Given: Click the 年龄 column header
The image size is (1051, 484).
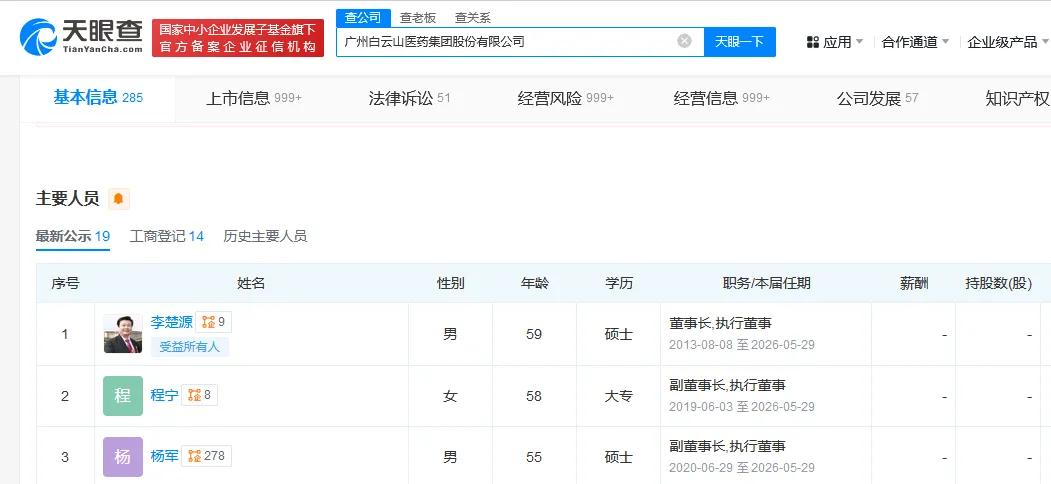Looking at the screenshot, I should tap(534, 283).
